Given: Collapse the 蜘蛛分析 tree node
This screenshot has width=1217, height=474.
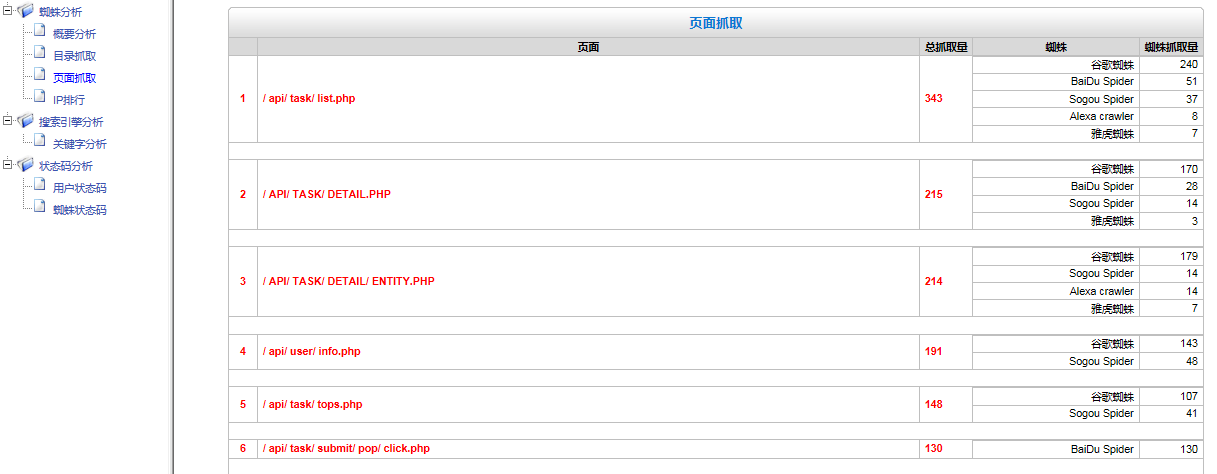Looking at the screenshot, I should 8,11.
